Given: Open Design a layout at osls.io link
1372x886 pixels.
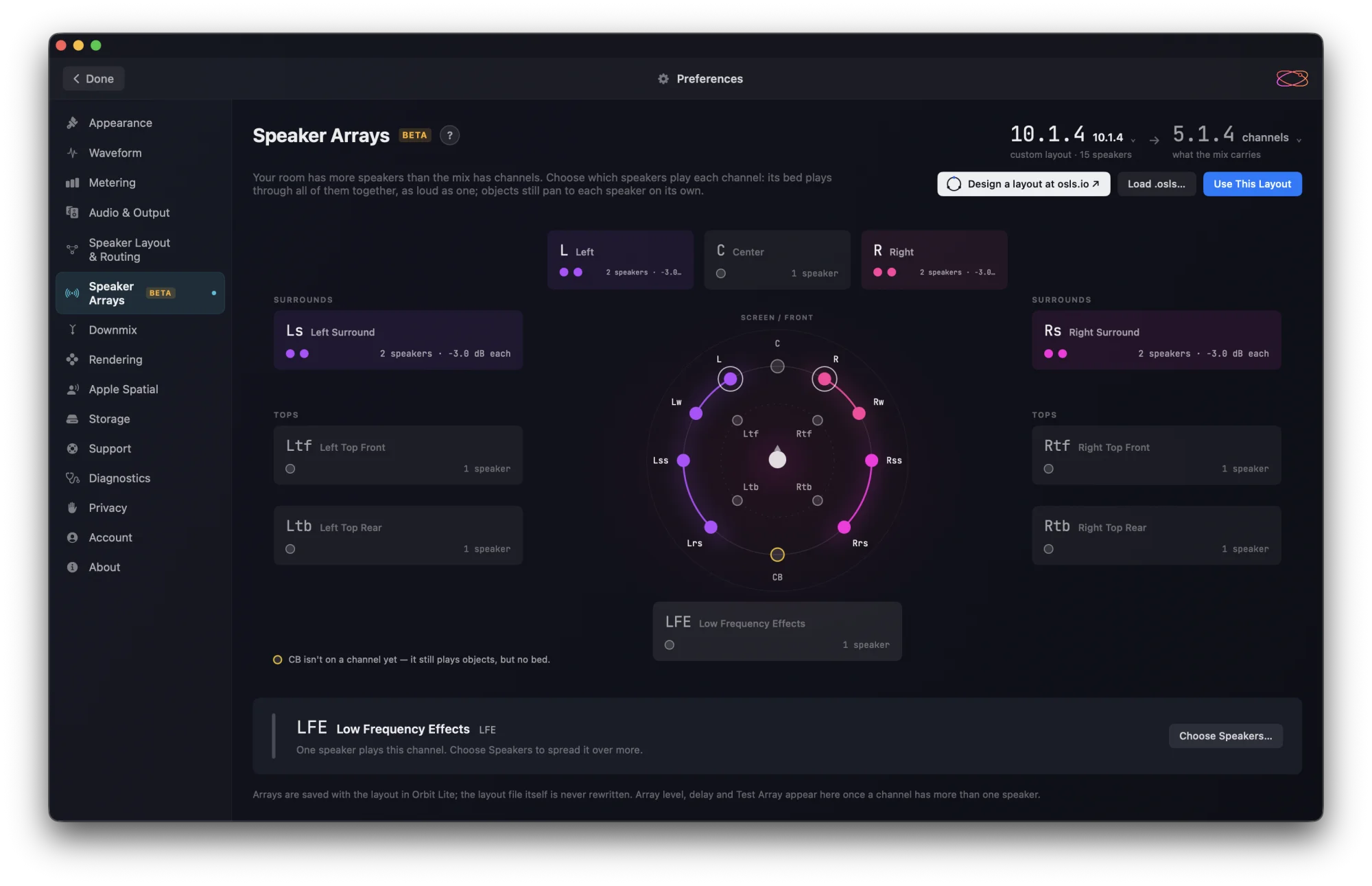Looking at the screenshot, I should coord(1024,184).
